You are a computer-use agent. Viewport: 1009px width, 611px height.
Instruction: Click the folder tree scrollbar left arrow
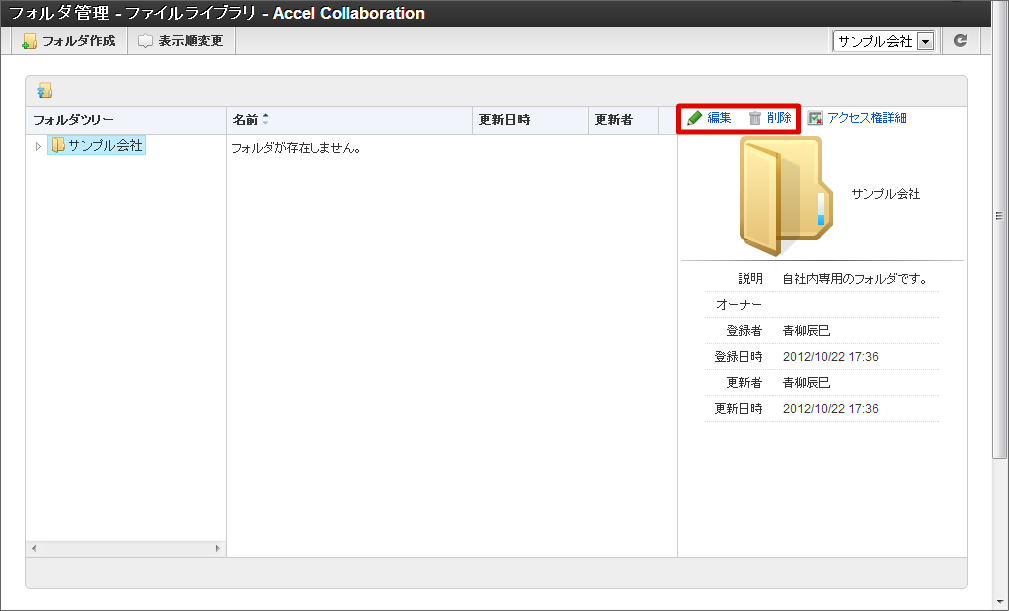(x=34, y=549)
